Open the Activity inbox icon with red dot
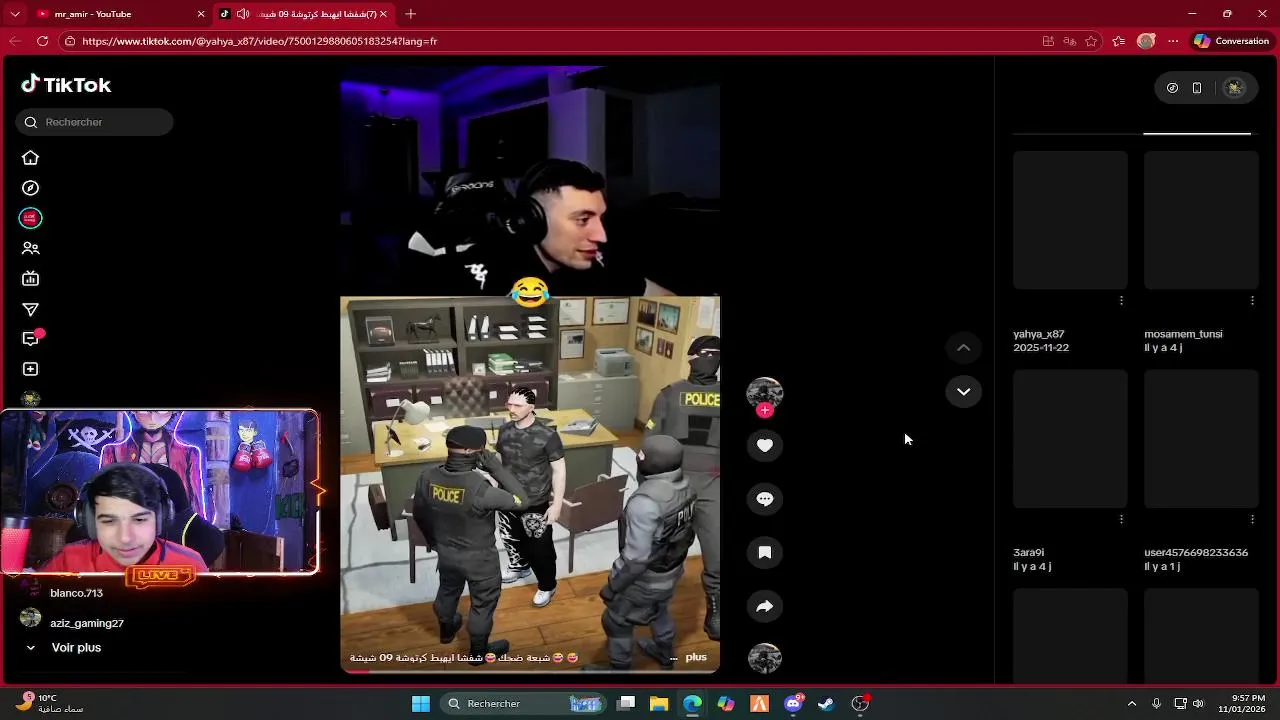The height and width of the screenshot is (720, 1280). pos(31,339)
